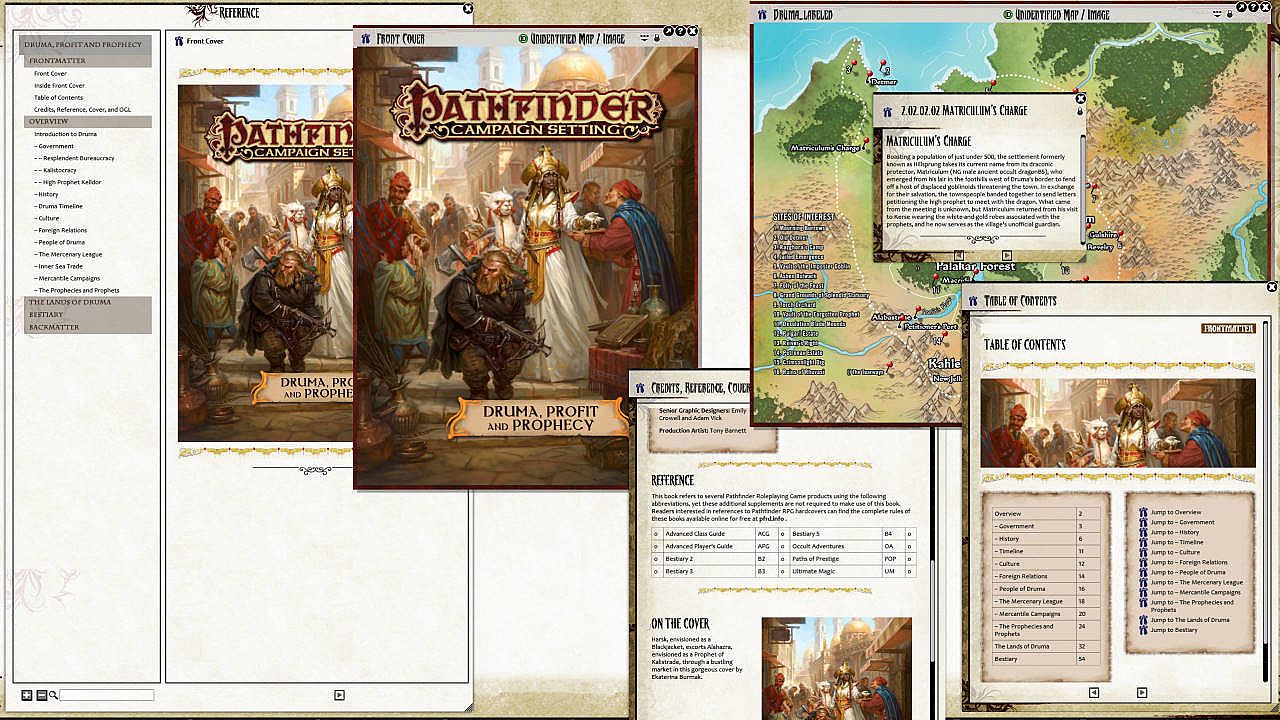Screen dimensions: 1280x720
Task: Click the link icon in Front Cover image window title
Action: pyautogui.click(x=366, y=38)
